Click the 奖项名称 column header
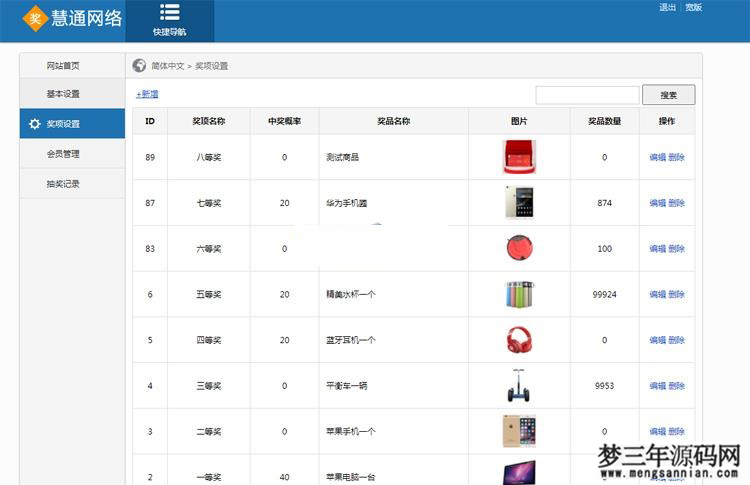Viewport: 750px width, 485px height. (209, 121)
